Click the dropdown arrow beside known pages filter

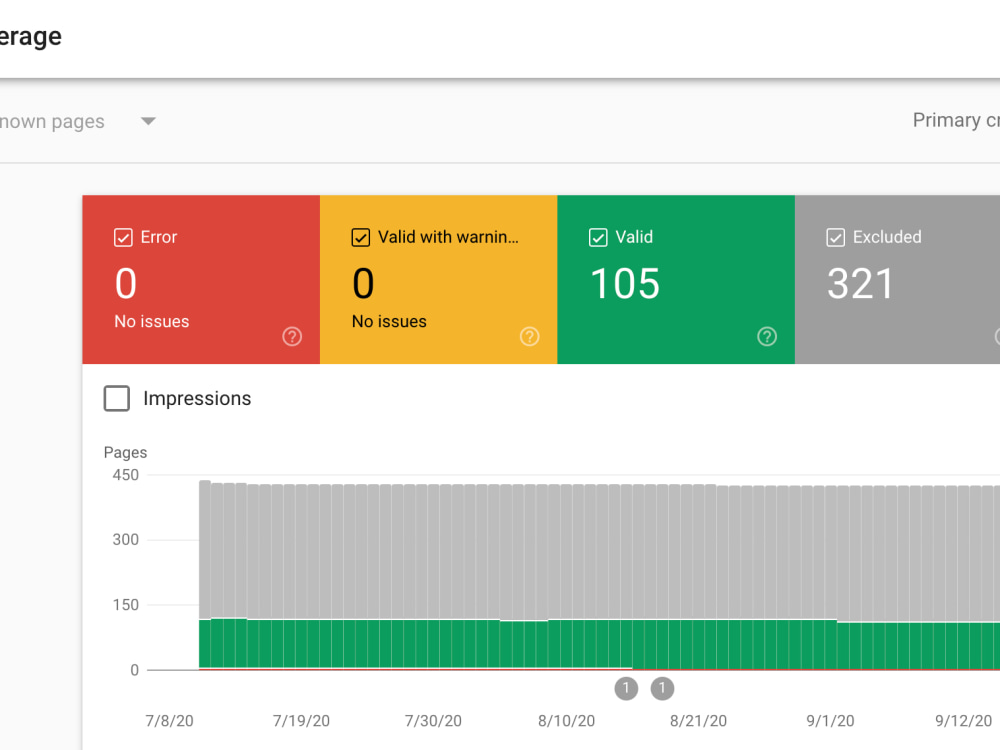[147, 121]
